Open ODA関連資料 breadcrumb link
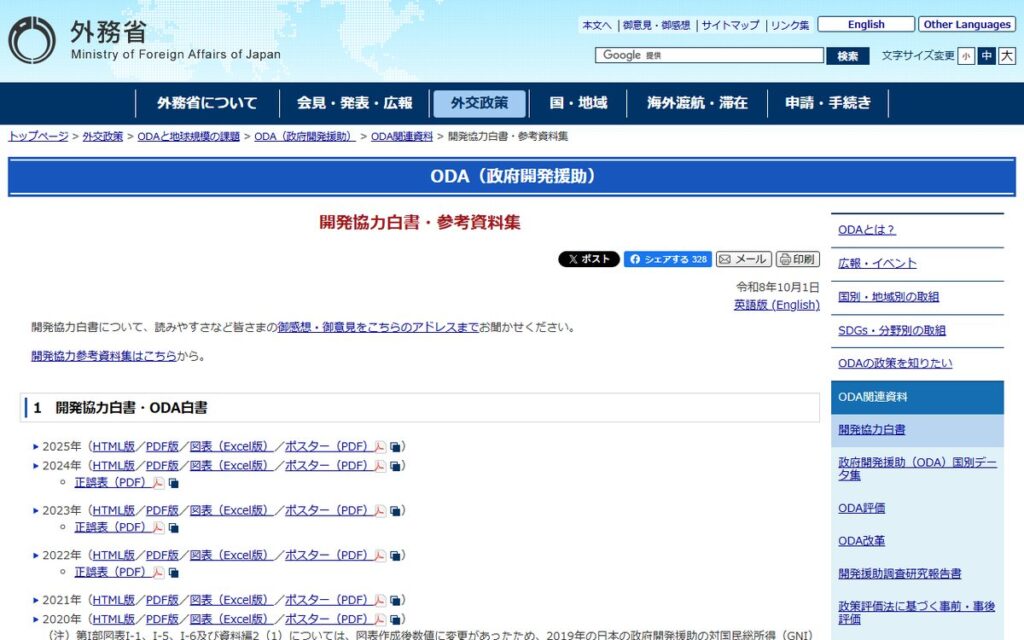 [x=402, y=136]
